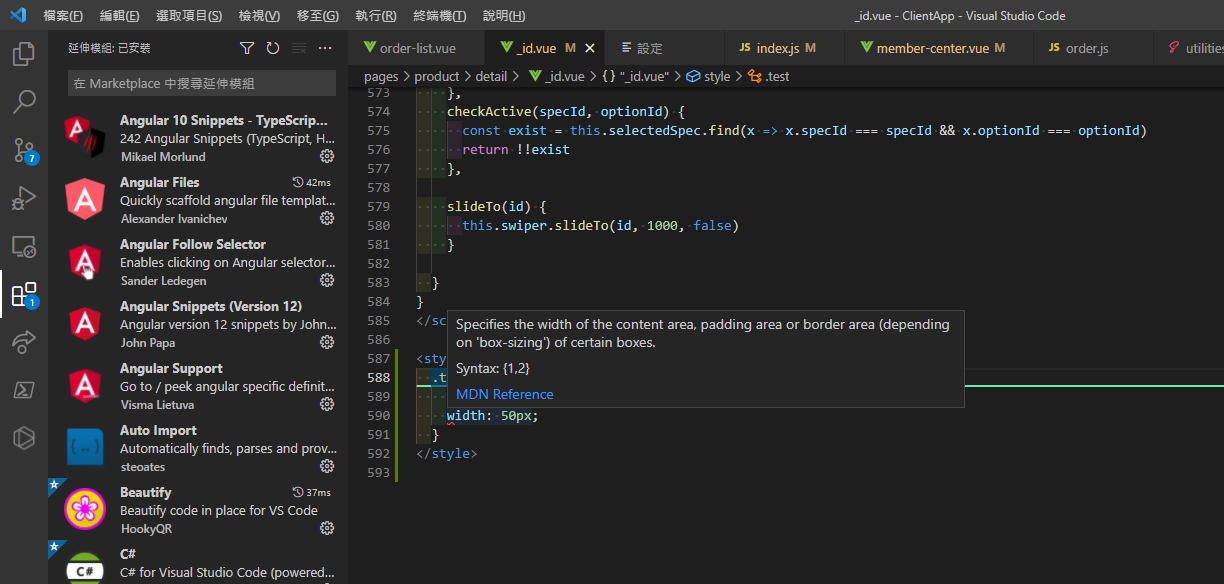
Task: Open manage gear for Beautify extension
Action: 326,528
